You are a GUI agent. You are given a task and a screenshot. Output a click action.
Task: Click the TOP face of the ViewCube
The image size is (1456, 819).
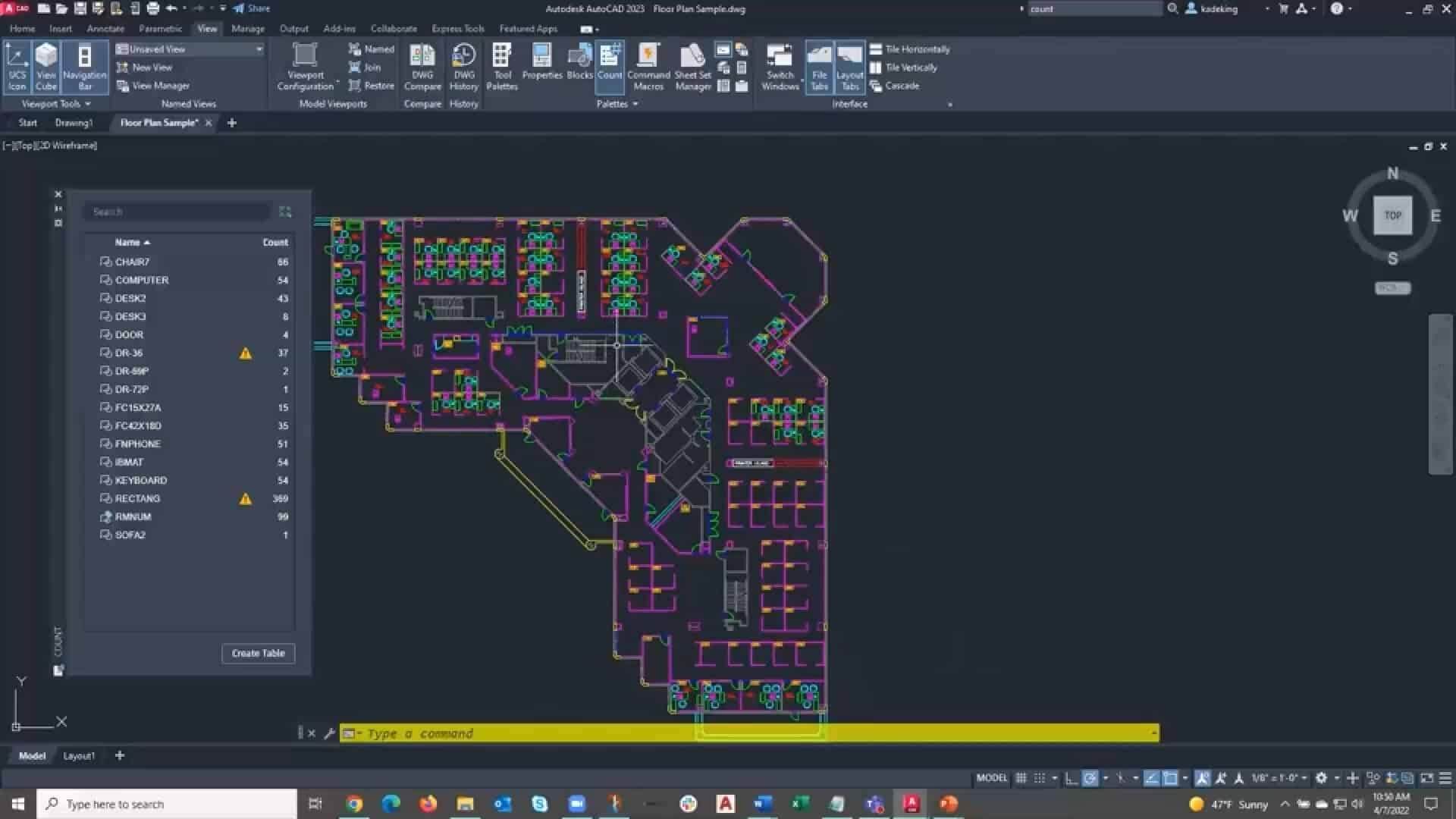pyautogui.click(x=1392, y=215)
